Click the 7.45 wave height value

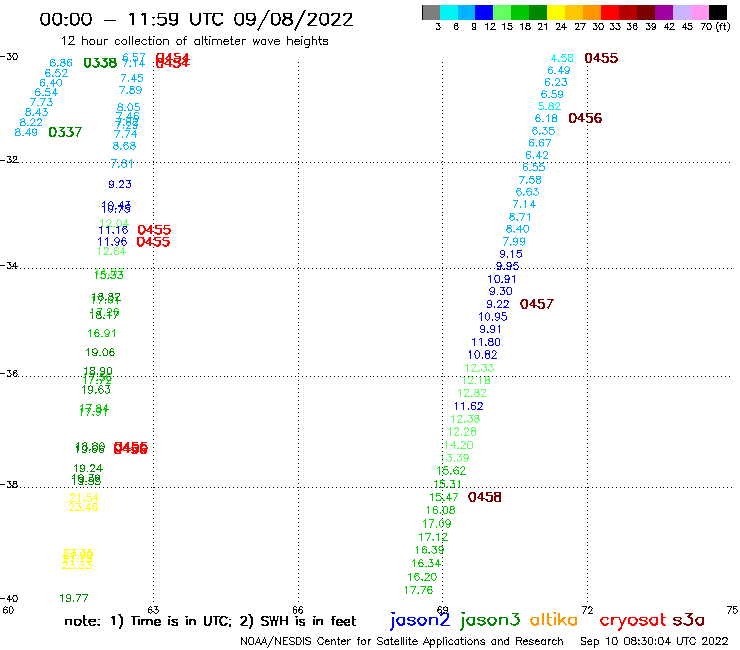tap(132, 78)
